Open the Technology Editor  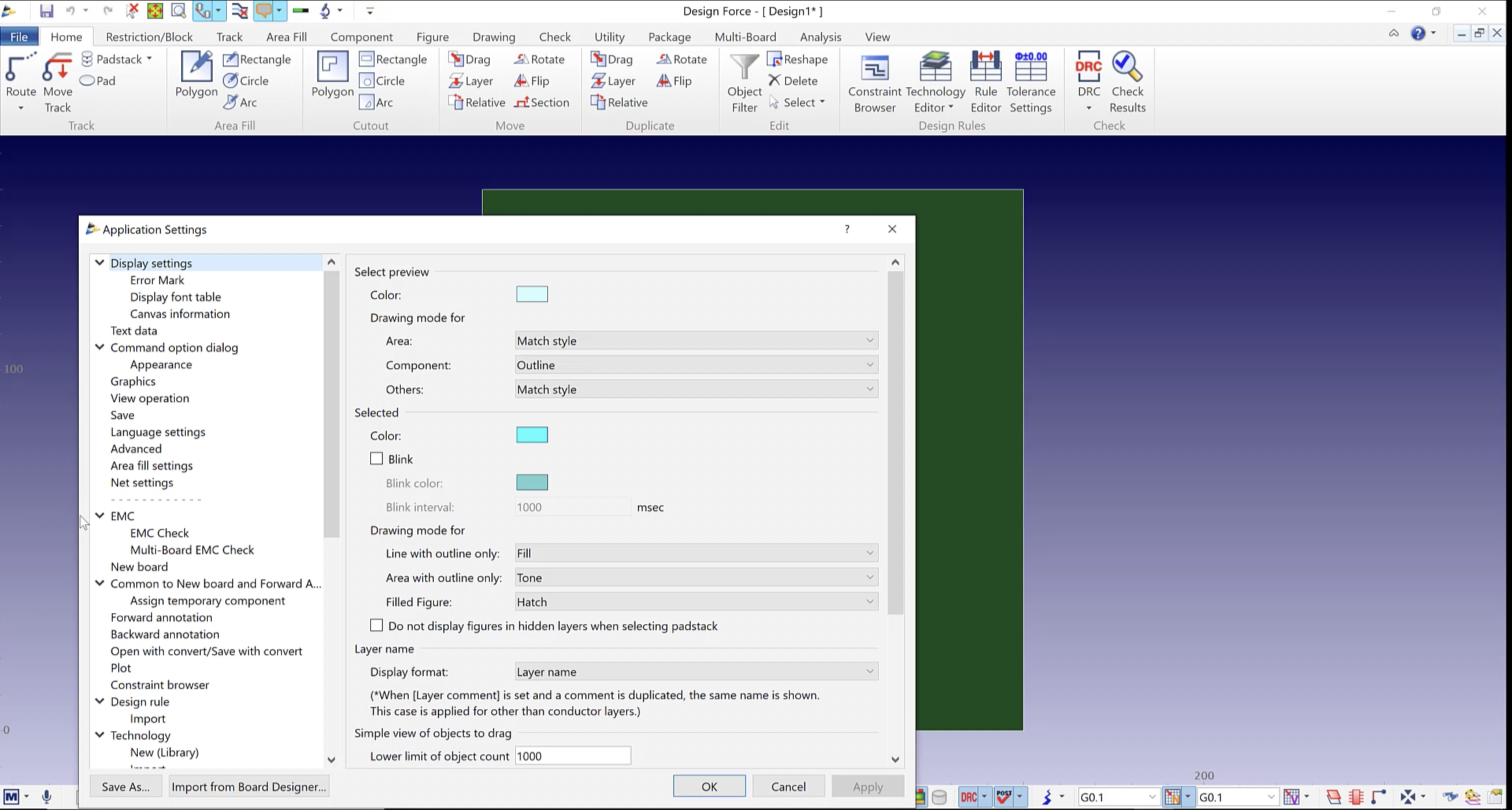(x=935, y=82)
